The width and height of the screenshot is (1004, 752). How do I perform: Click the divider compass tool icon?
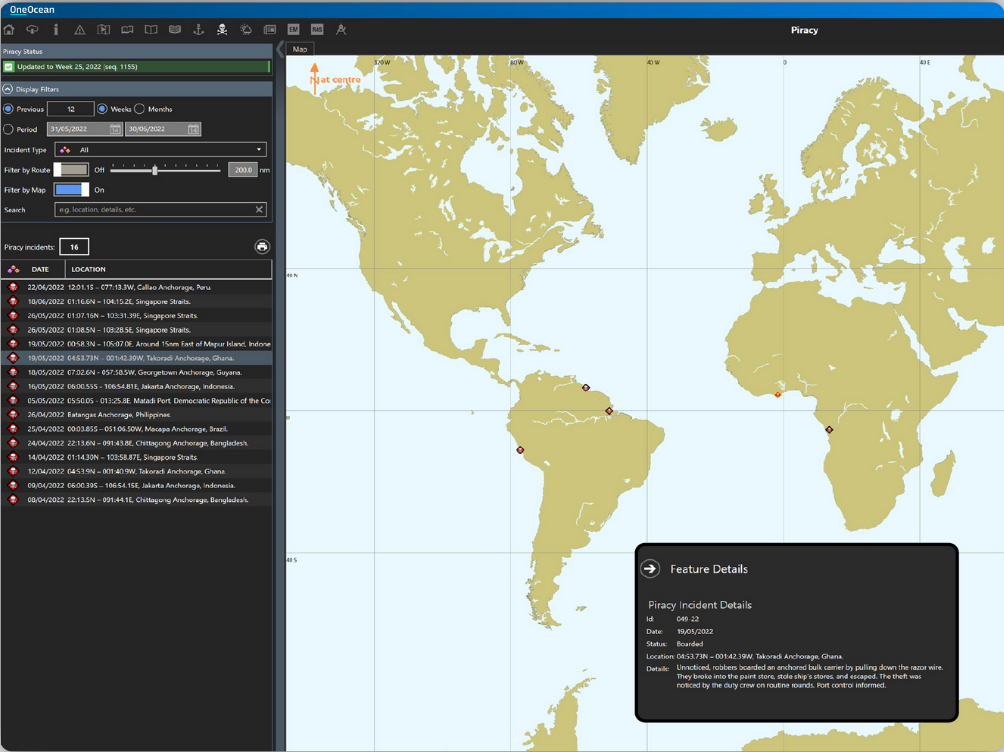coord(341,30)
